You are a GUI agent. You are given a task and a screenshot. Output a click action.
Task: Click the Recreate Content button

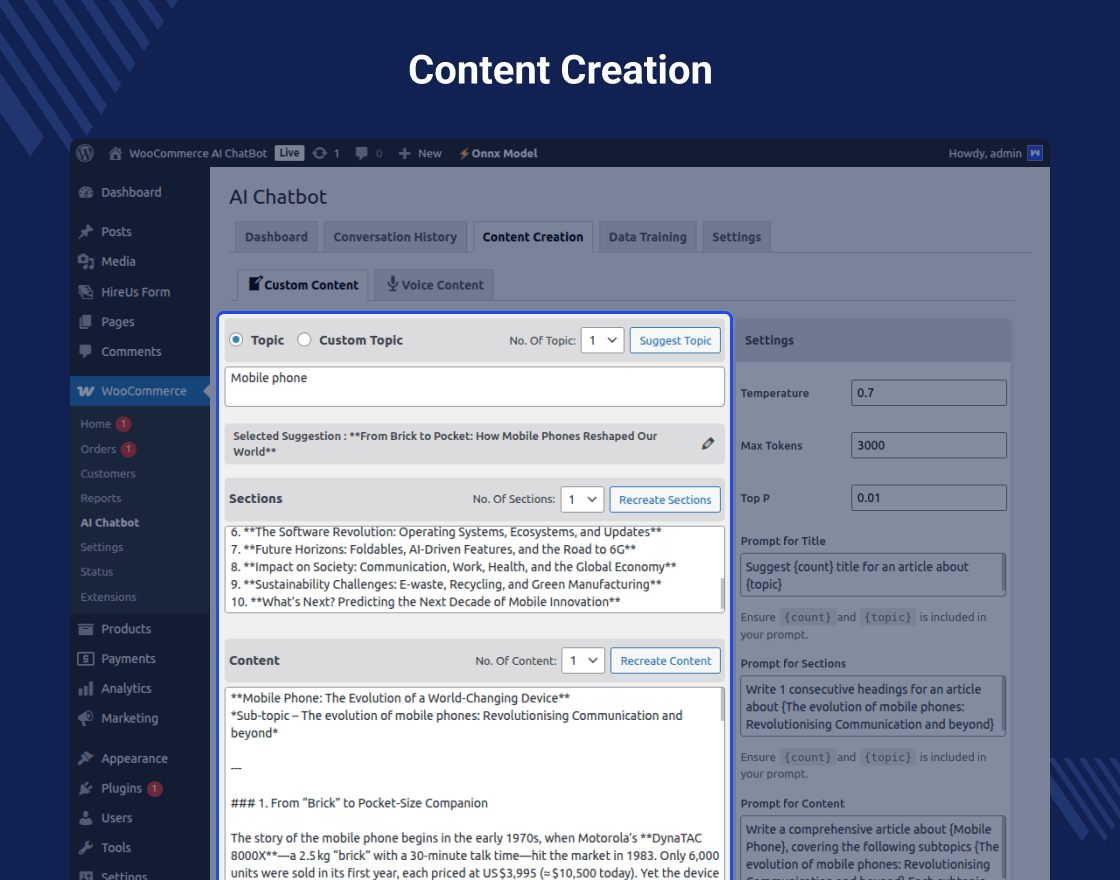665,660
